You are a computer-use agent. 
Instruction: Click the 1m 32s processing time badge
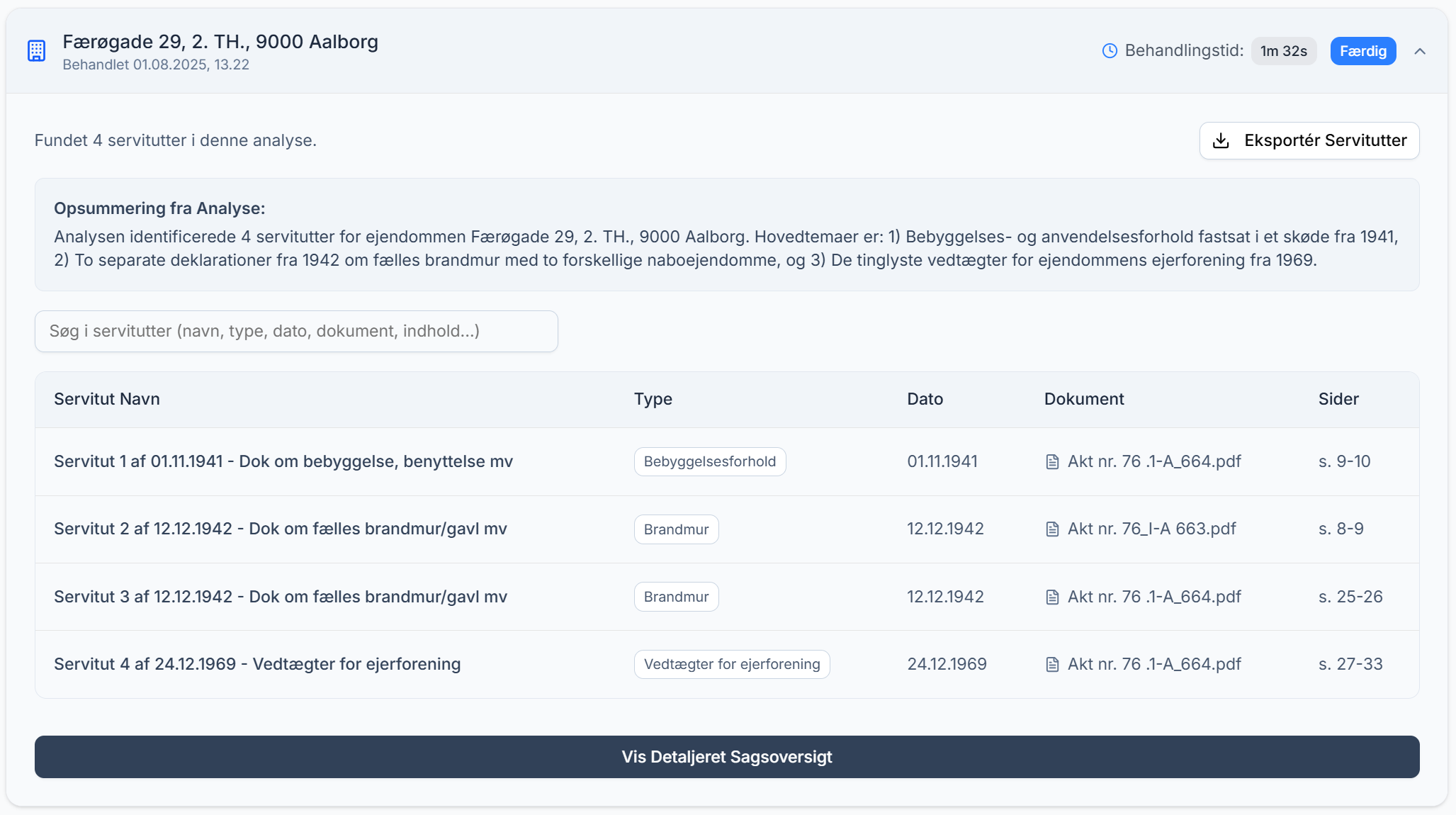(x=1283, y=50)
